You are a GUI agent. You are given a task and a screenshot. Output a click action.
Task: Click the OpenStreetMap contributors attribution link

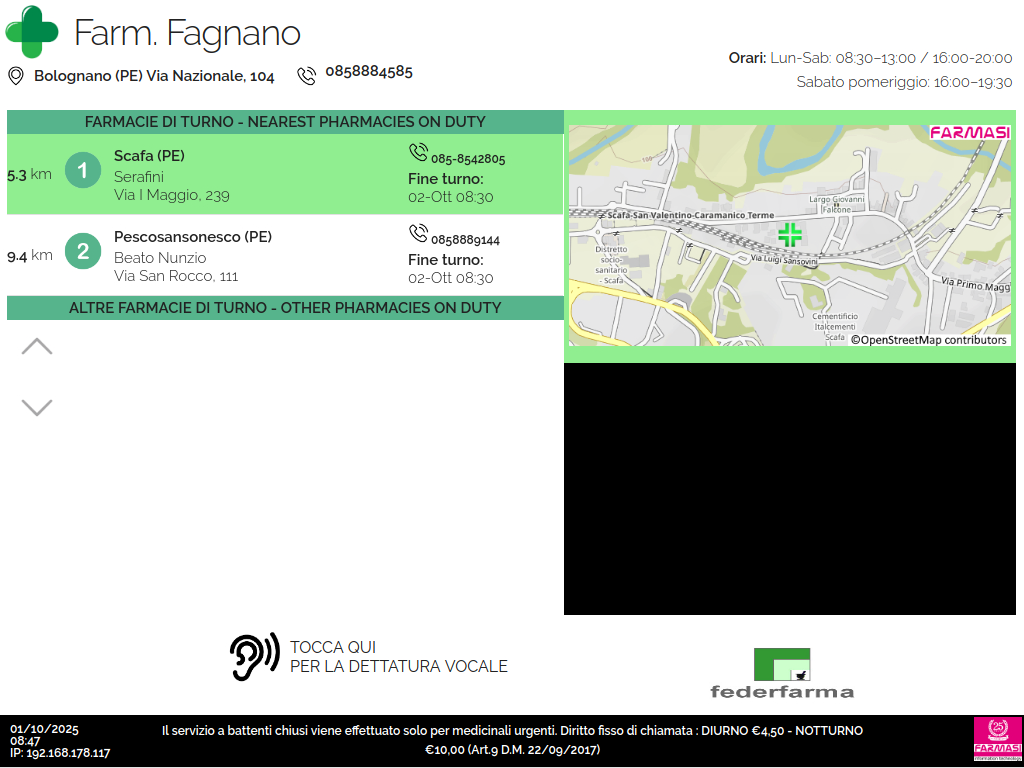pos(929,340)
